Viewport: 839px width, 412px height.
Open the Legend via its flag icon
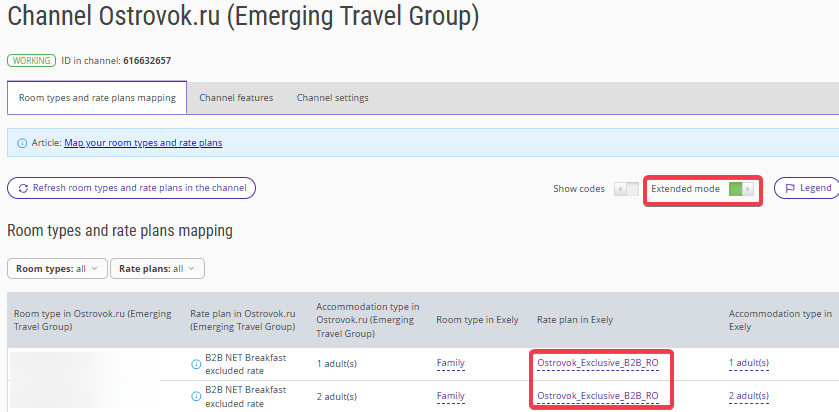coord(790,188)
